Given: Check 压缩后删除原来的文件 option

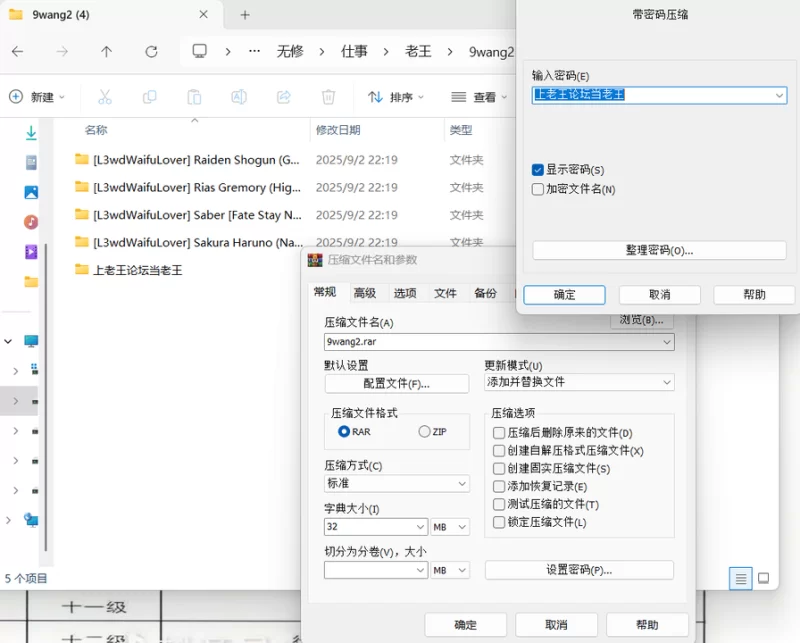Looking at the screenshot, I should [x=499, y=433].
